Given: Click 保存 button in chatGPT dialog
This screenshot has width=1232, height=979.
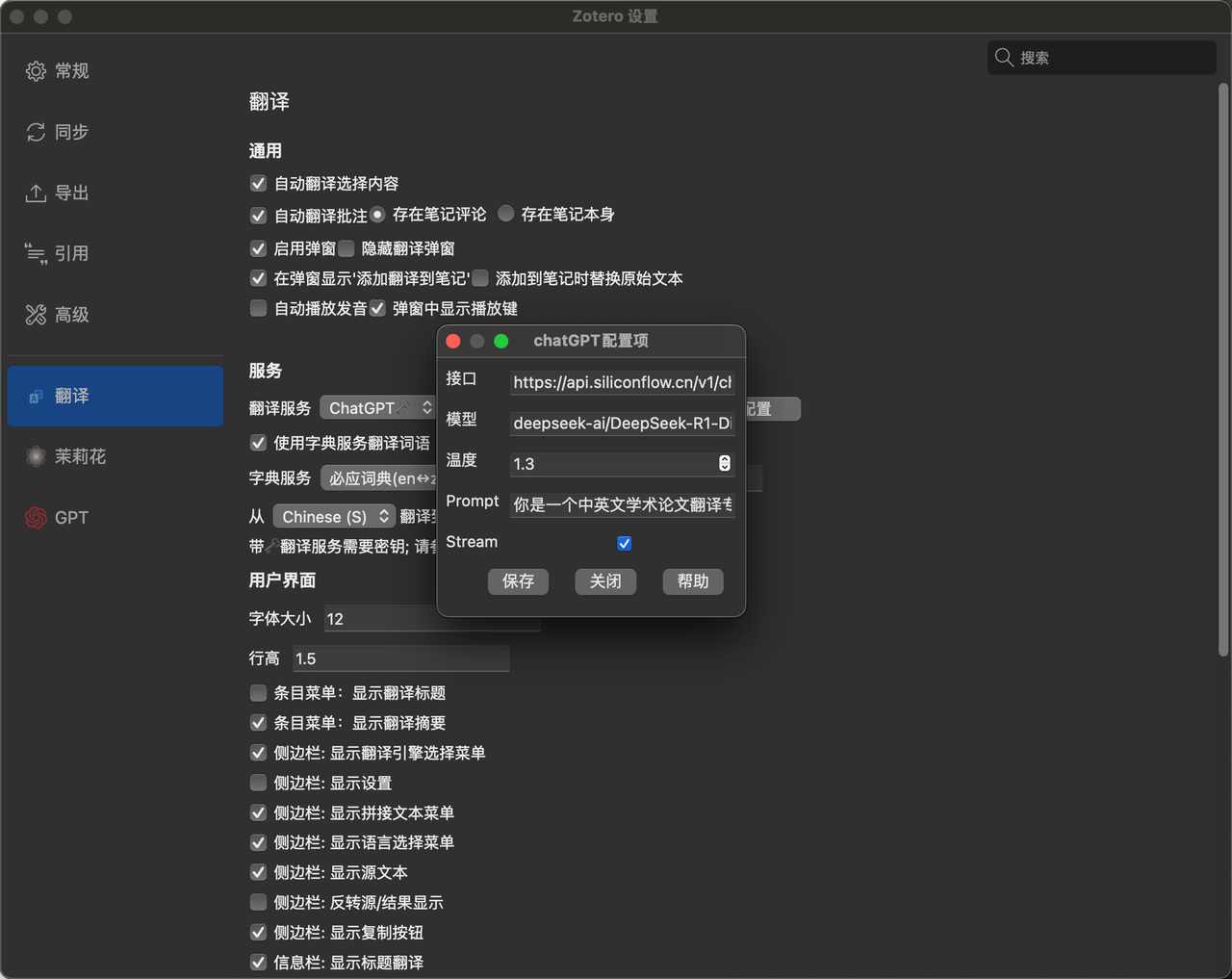Looking at the screenshot, I should pos(518,581).
